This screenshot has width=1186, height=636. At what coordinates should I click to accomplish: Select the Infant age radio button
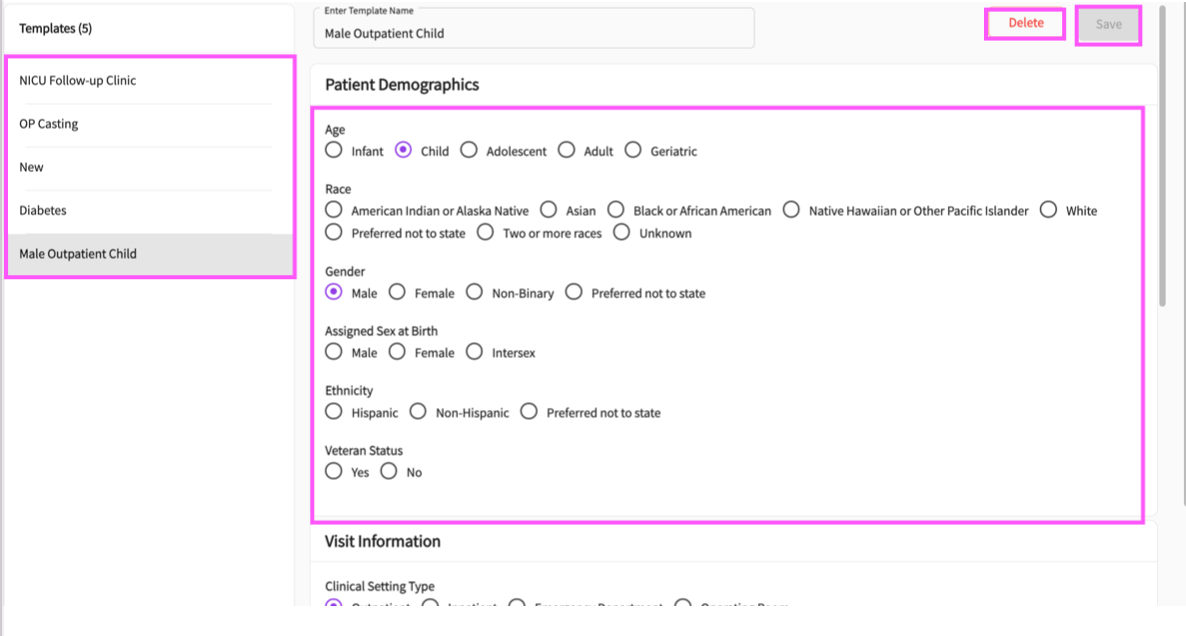pos(334,151)
